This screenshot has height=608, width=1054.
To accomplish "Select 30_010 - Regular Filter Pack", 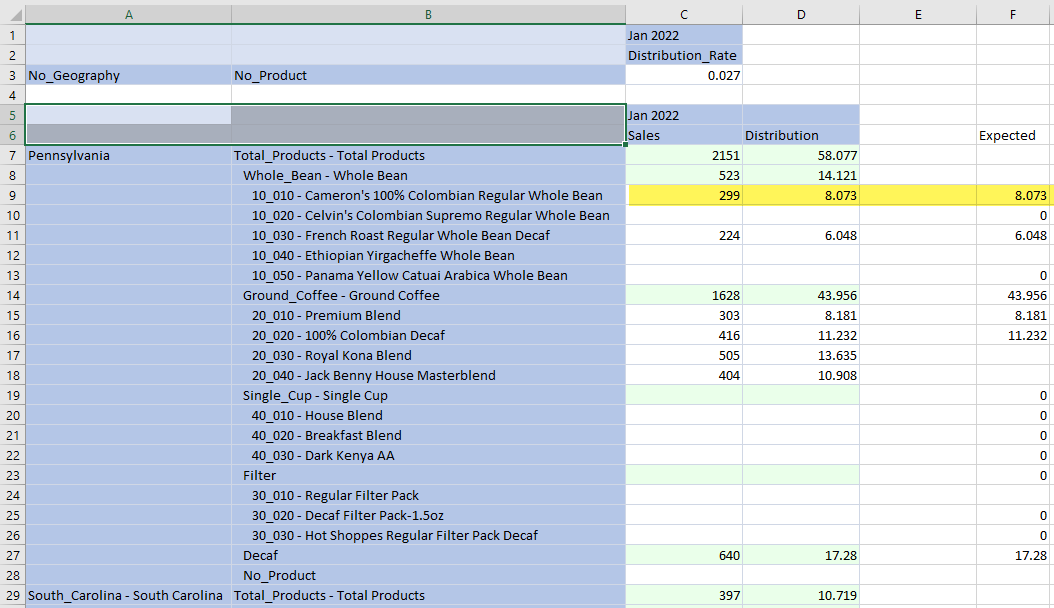I will [428, 495].
